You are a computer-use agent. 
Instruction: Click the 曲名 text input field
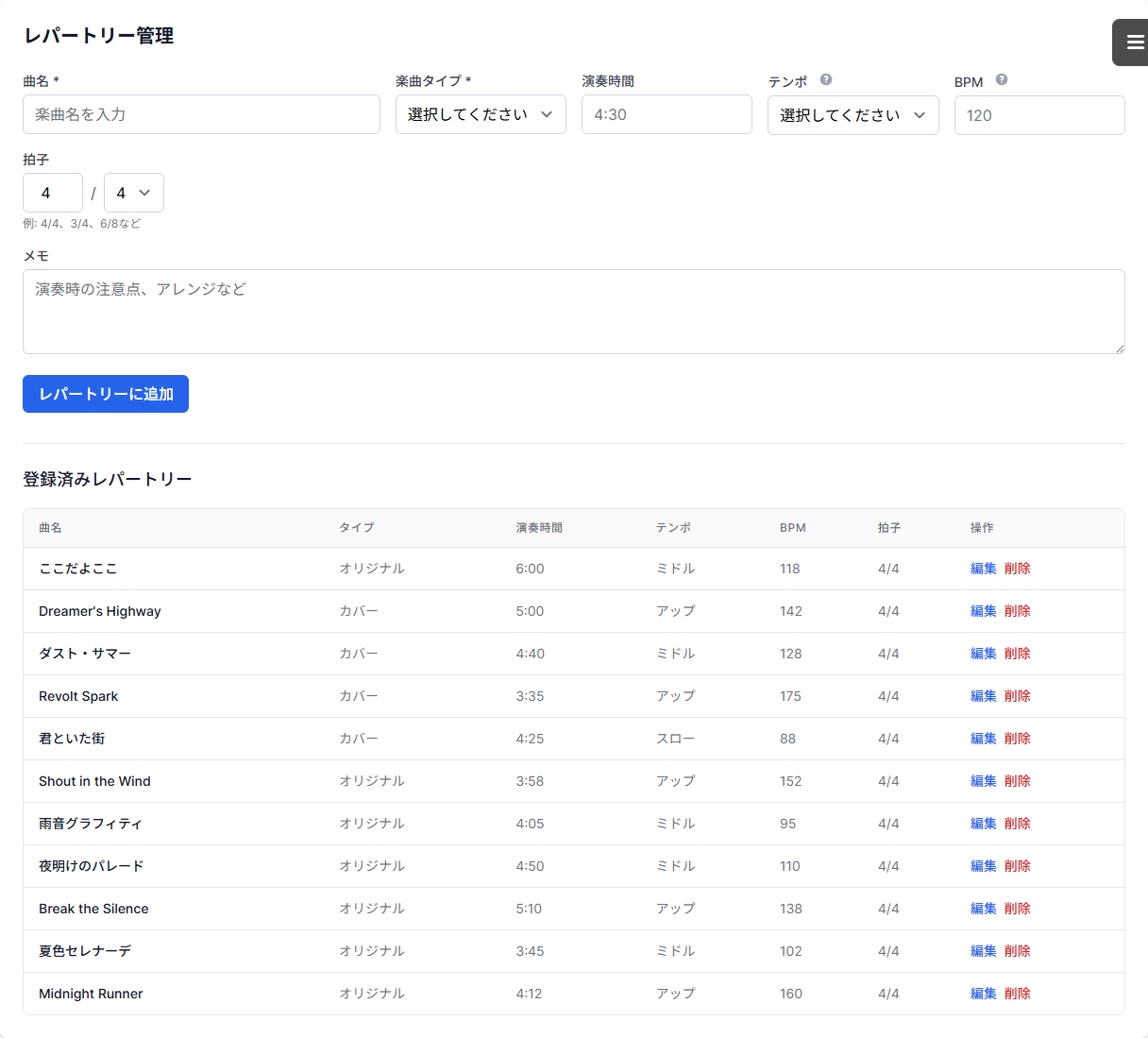click(x=201, y=114)
